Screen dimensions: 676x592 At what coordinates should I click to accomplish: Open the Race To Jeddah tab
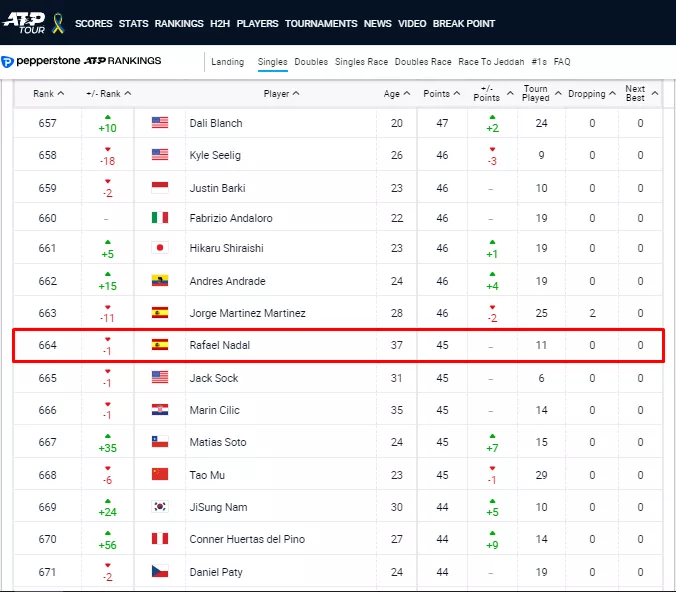click(491, 62)
